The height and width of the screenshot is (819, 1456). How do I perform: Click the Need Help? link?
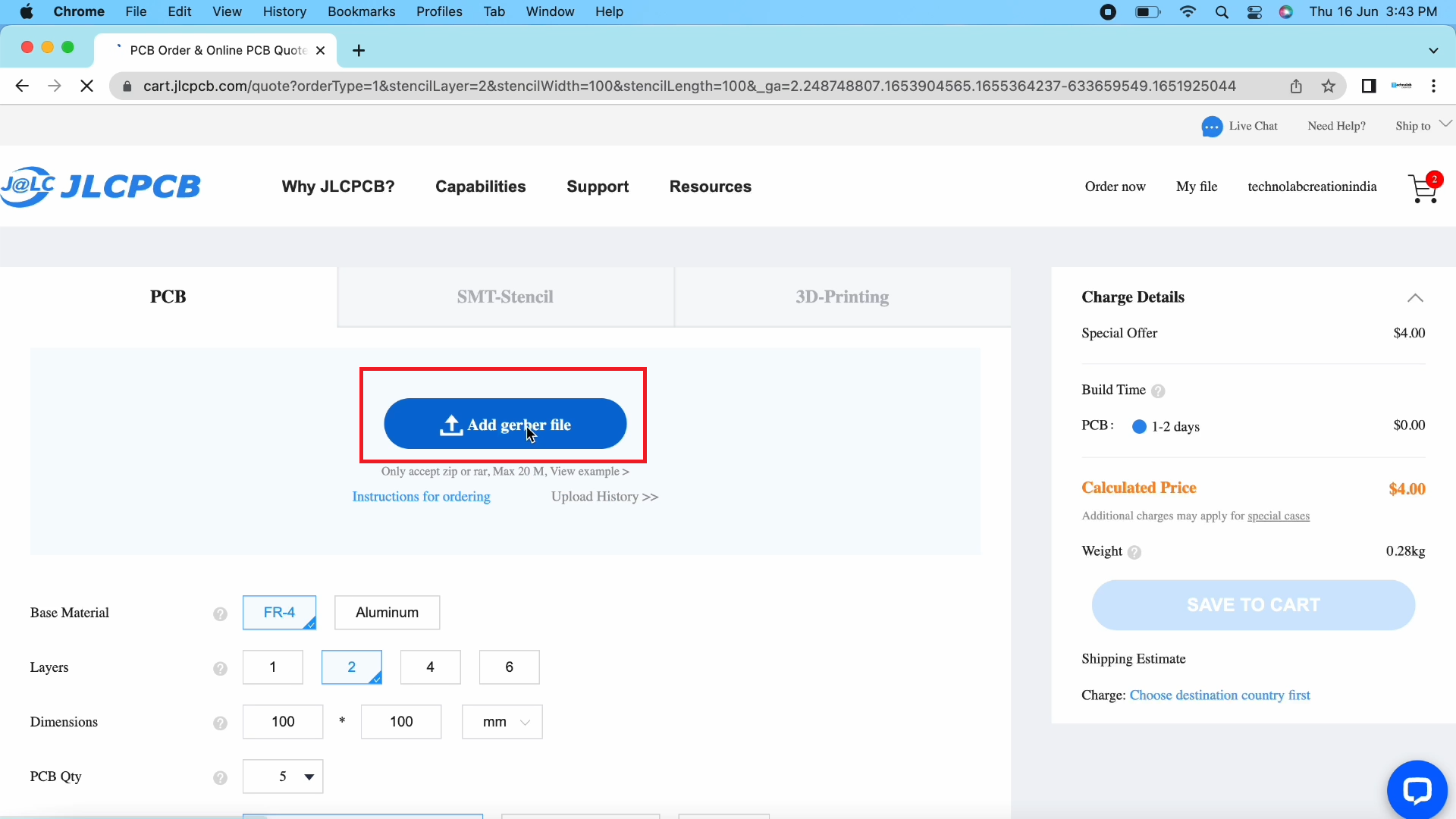(x=1337, y=126)
